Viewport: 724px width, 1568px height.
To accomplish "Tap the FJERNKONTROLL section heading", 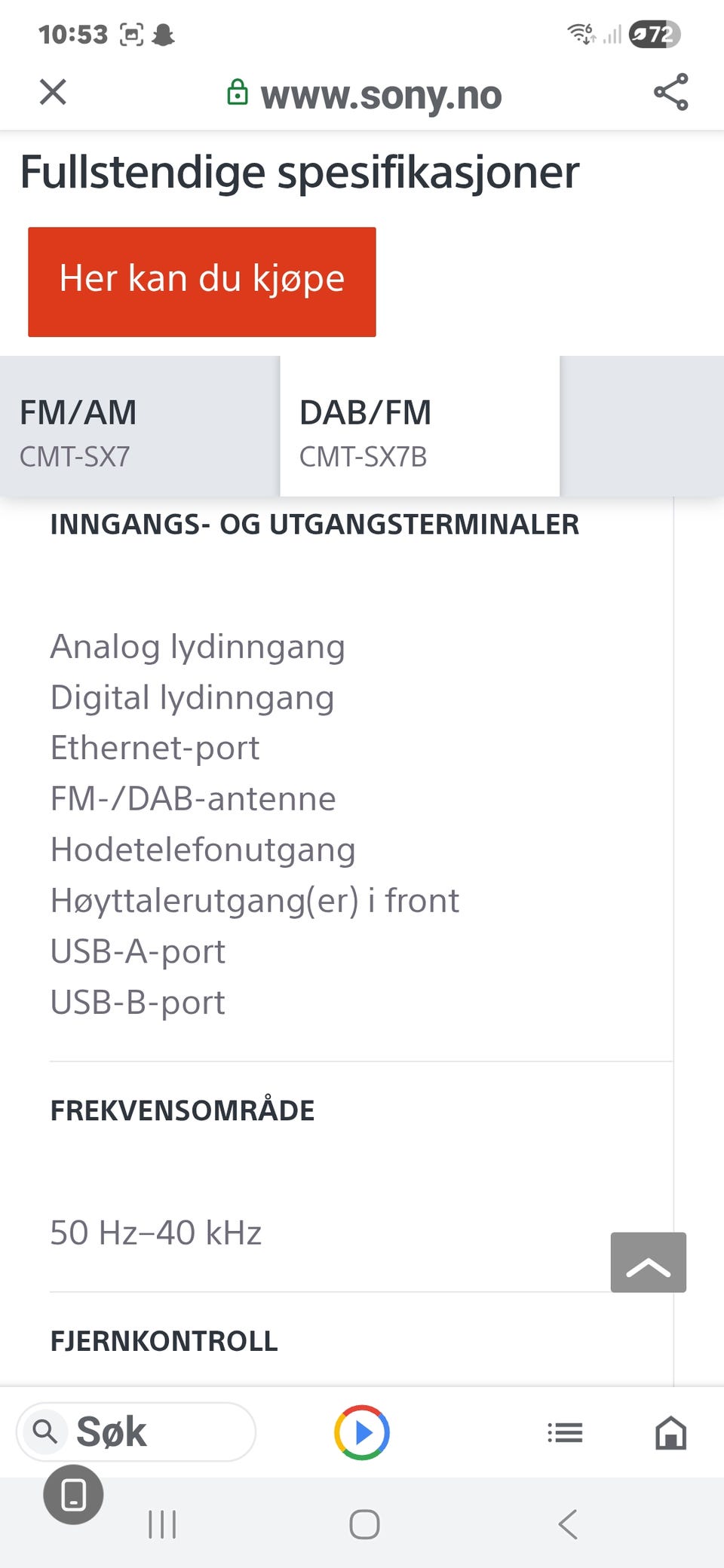I will click(164, 1341).
